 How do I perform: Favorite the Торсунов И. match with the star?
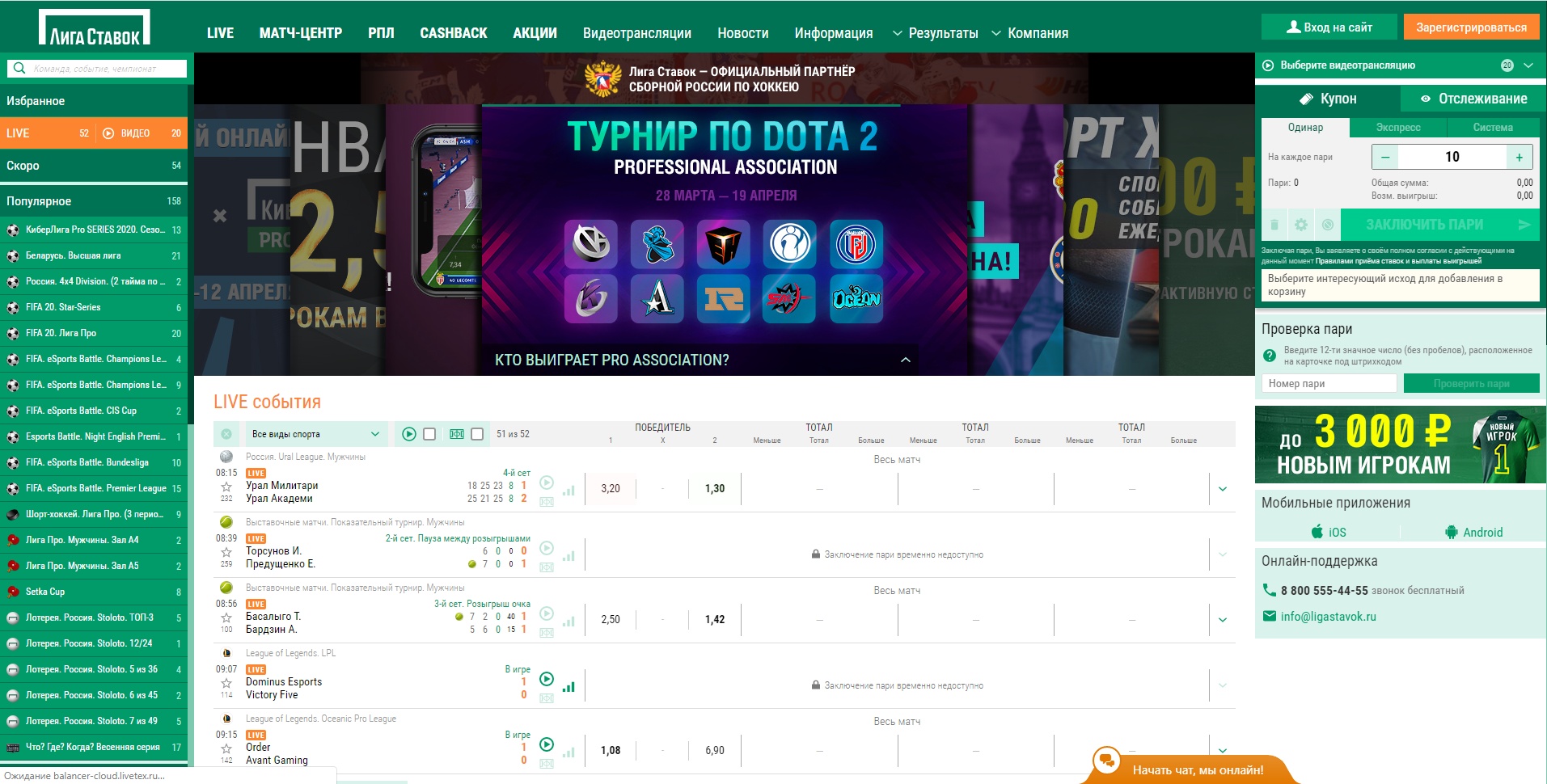tap(226, 552)
